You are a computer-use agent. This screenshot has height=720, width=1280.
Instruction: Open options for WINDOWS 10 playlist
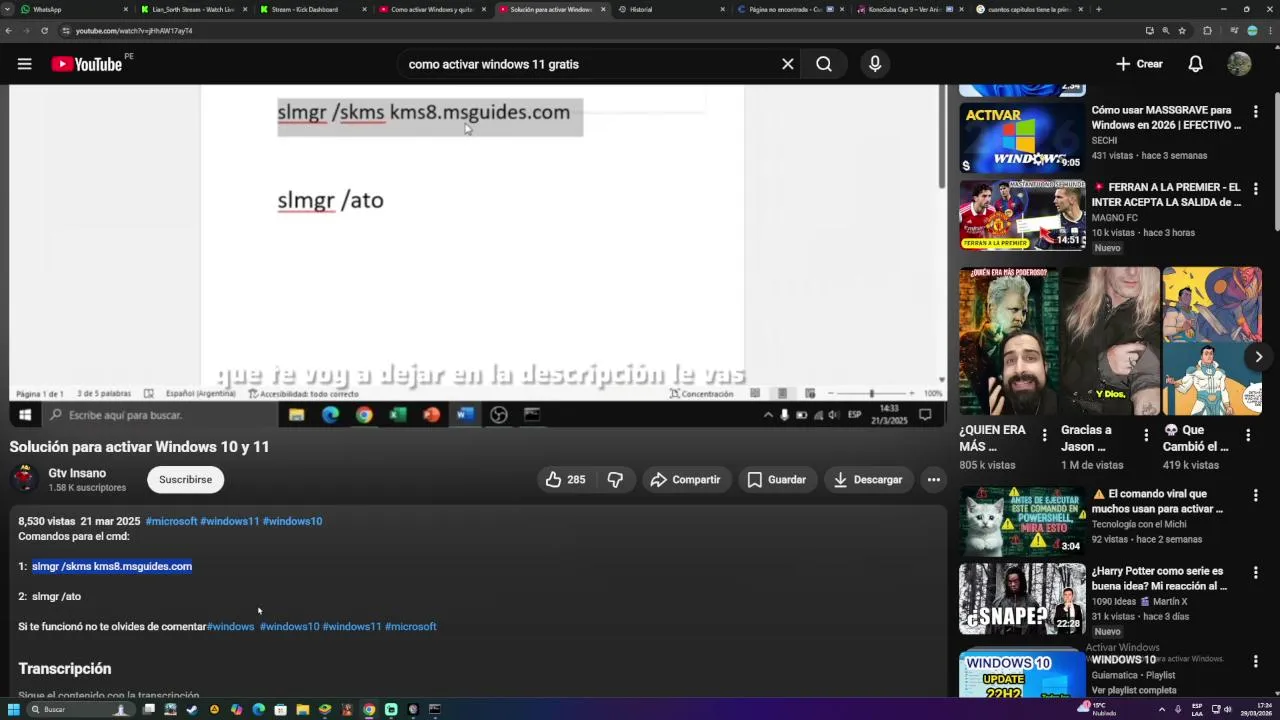(x=1255, y=662)
